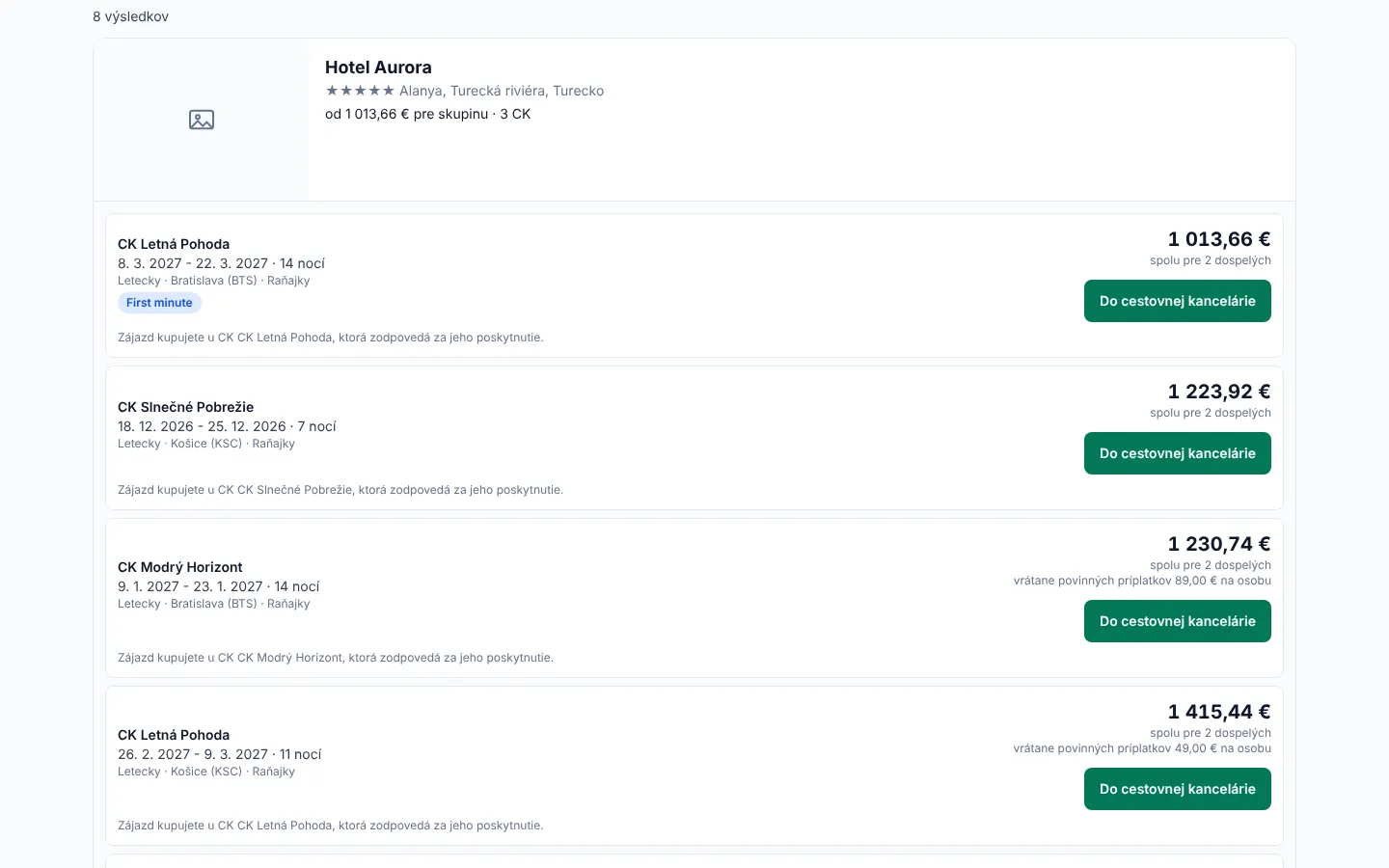This screenshot has width=1389, height=868.
Task: Go to CK for the 1 013,66 € offer
Action: [x=1177, y=301]
